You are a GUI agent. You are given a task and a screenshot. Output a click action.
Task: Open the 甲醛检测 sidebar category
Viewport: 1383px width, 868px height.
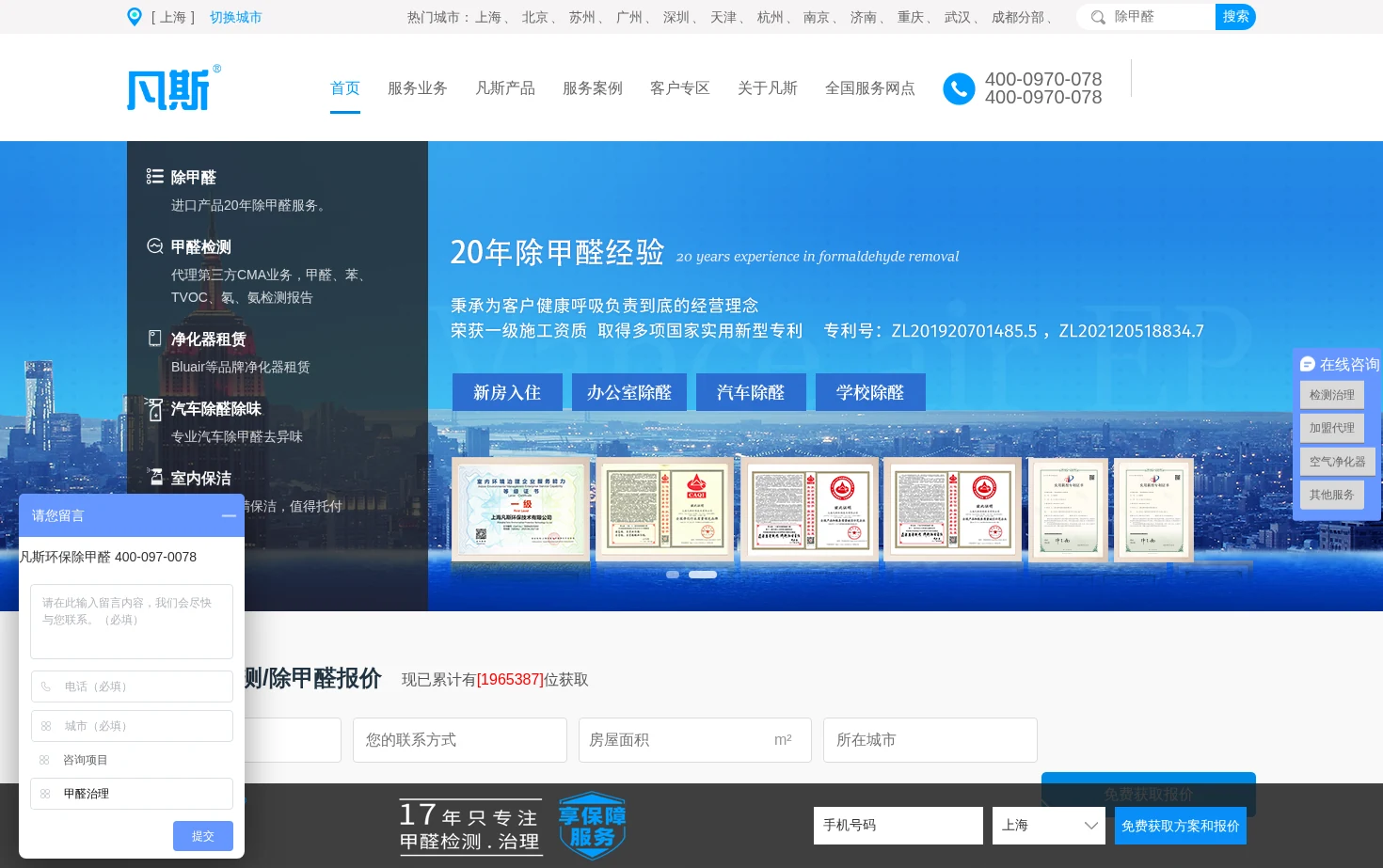(x=201, y=246)
